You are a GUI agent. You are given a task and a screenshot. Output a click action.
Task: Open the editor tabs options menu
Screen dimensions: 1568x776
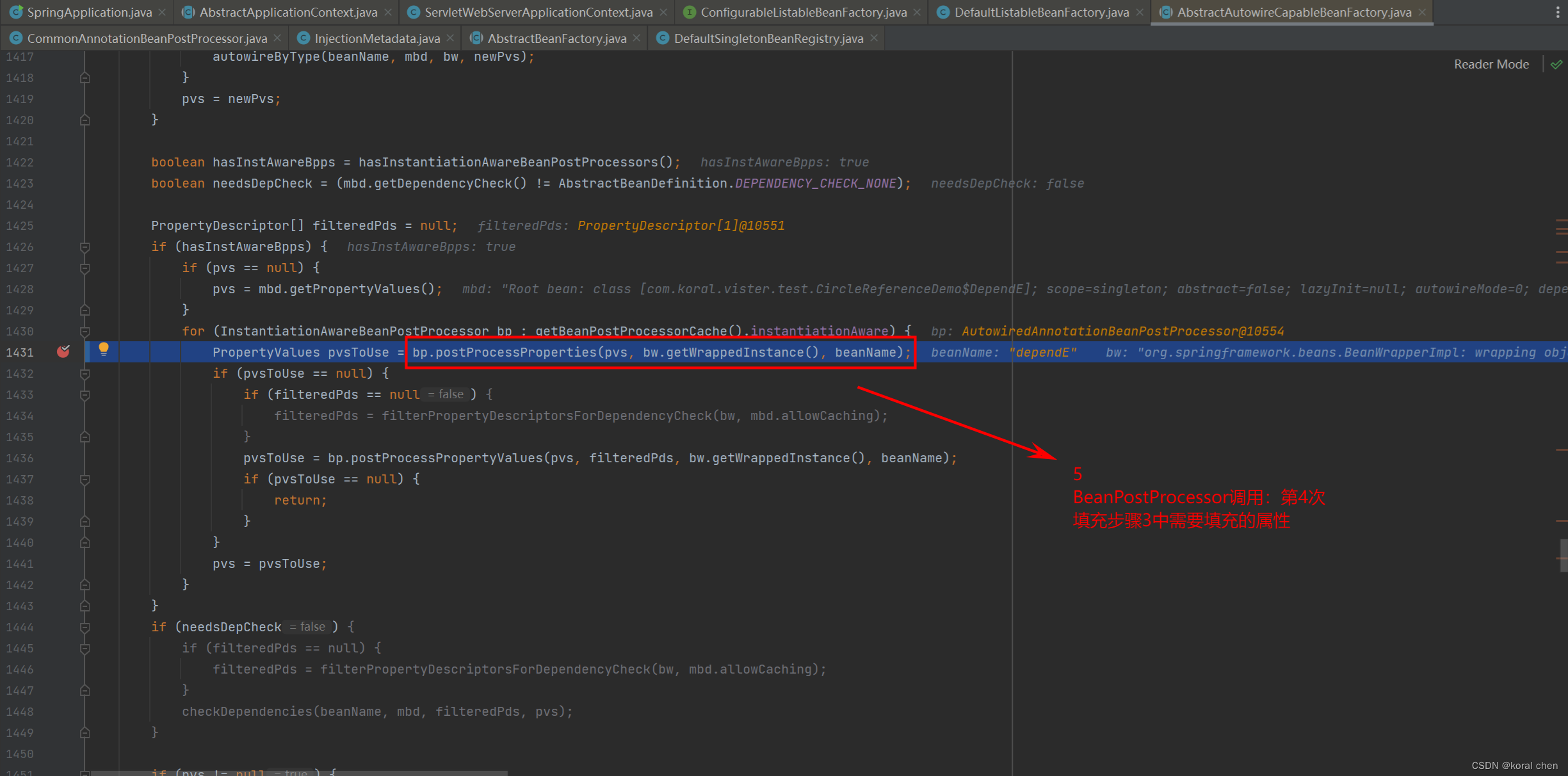pos(1558,12)
